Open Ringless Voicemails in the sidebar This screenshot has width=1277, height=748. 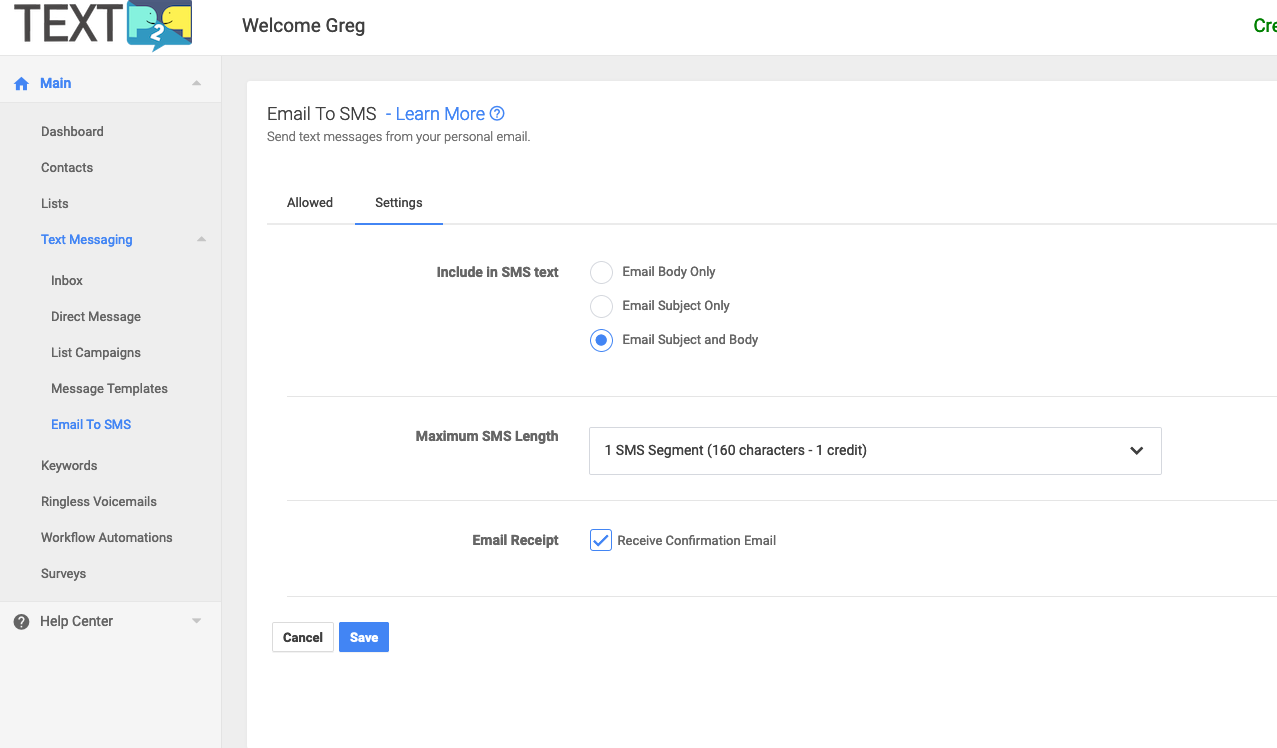pos(99,502)
